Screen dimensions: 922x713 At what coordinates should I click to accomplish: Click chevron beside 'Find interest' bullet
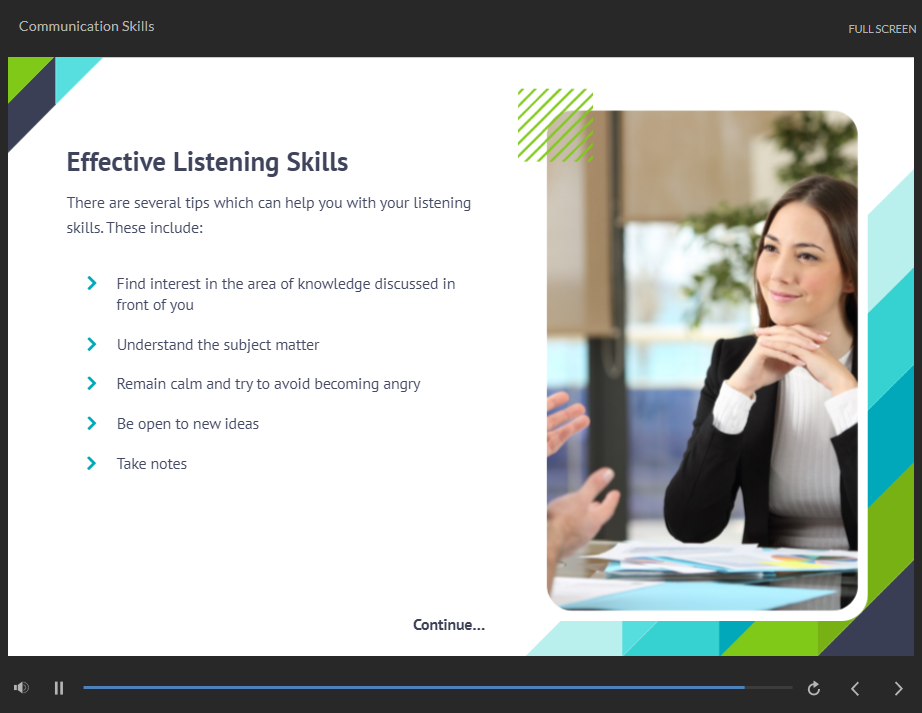[x=92, y=283]
